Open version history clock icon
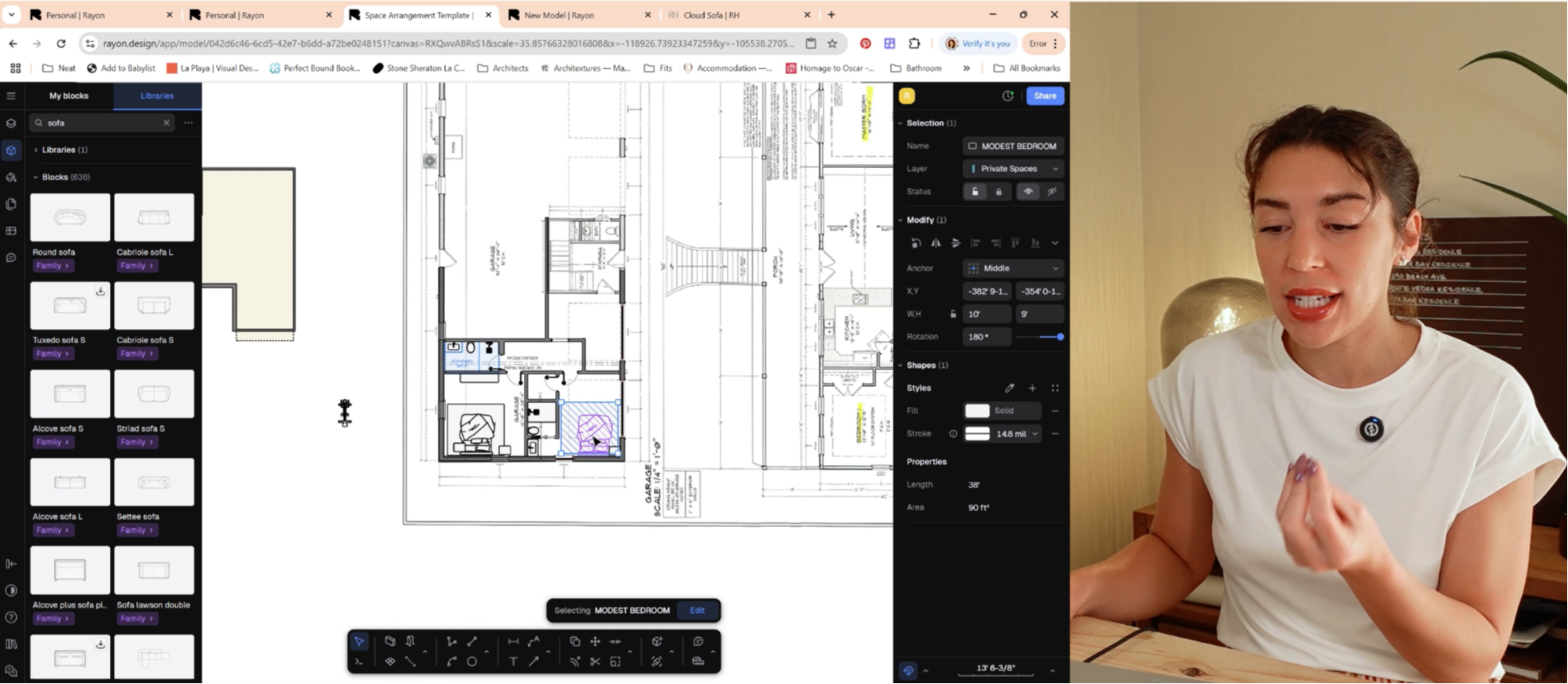The height and width of the screenshot is (684, 1568). [x=1008, y=96]
